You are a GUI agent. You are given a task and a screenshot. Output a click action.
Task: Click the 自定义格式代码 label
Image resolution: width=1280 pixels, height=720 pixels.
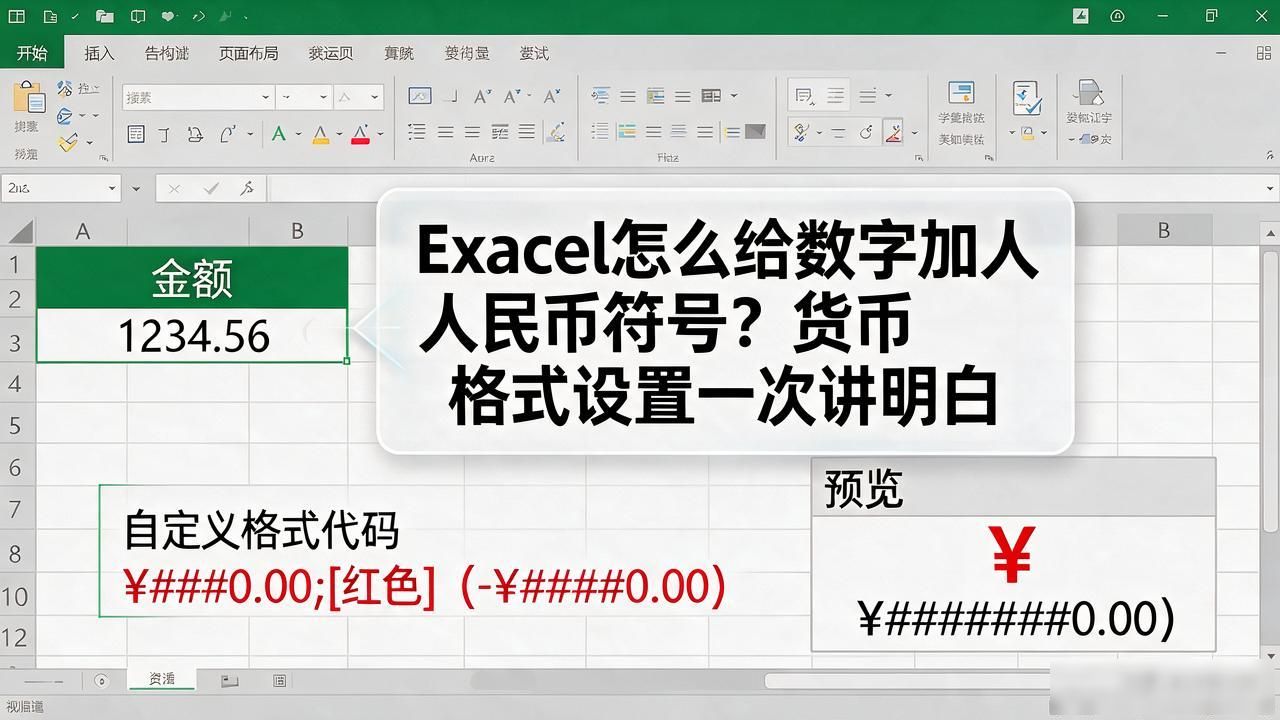coord(261,530)
